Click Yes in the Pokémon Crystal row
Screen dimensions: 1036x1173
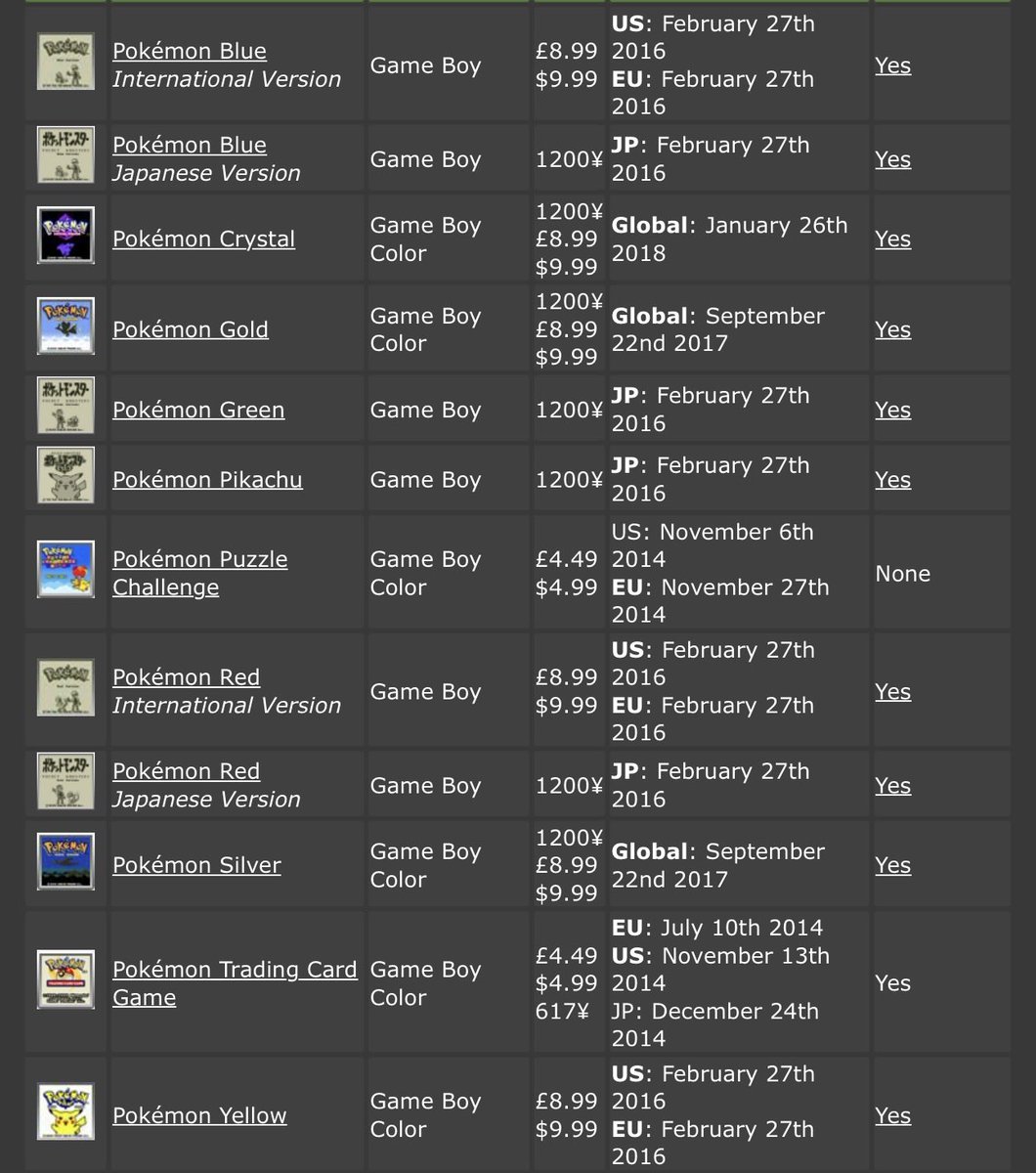(892, 239)
